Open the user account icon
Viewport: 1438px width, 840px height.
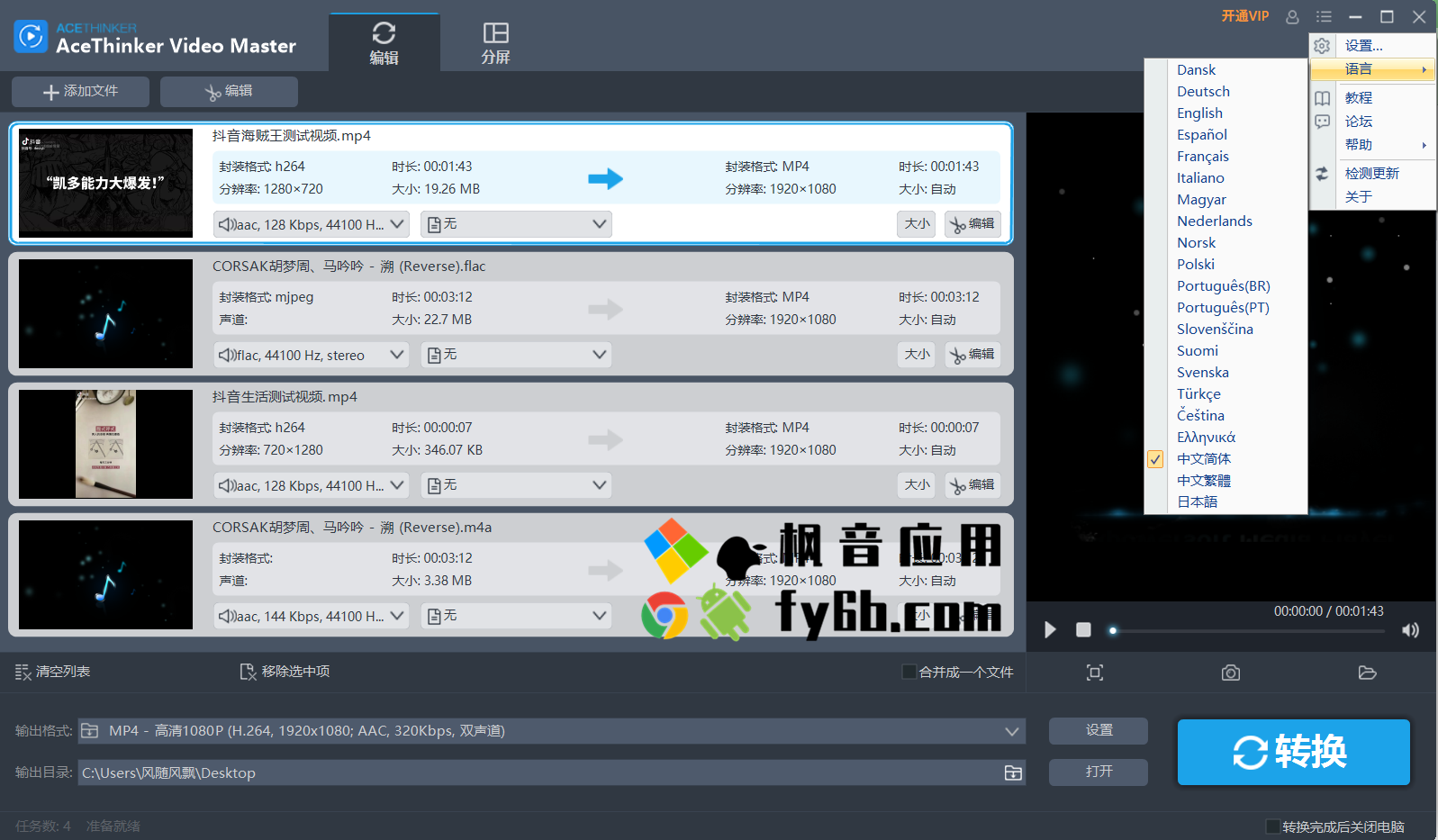coord(1292,16)
